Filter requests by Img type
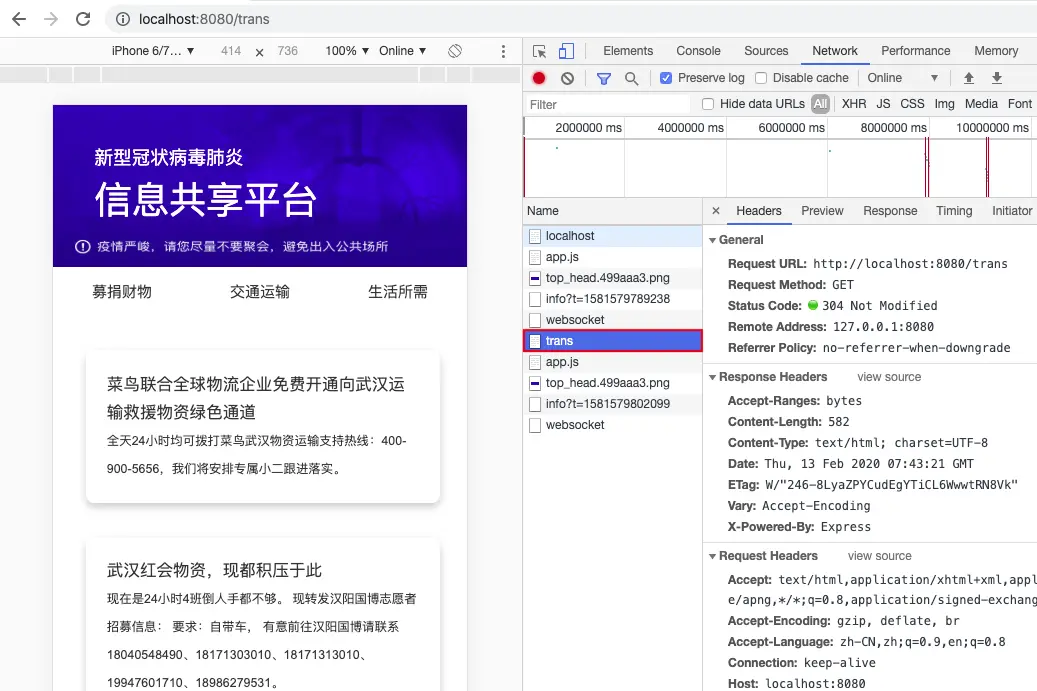 pos(944,104)
